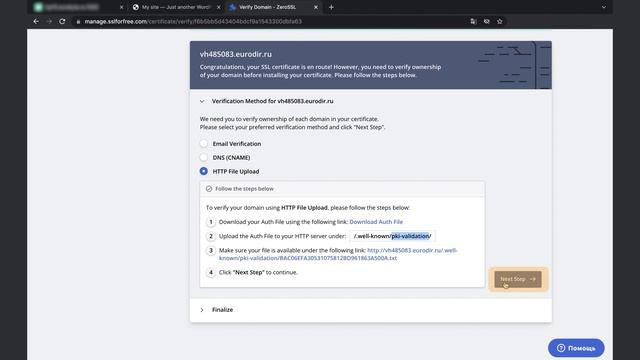Click the circle icon beside Follow the steps below

coord(209,189)
